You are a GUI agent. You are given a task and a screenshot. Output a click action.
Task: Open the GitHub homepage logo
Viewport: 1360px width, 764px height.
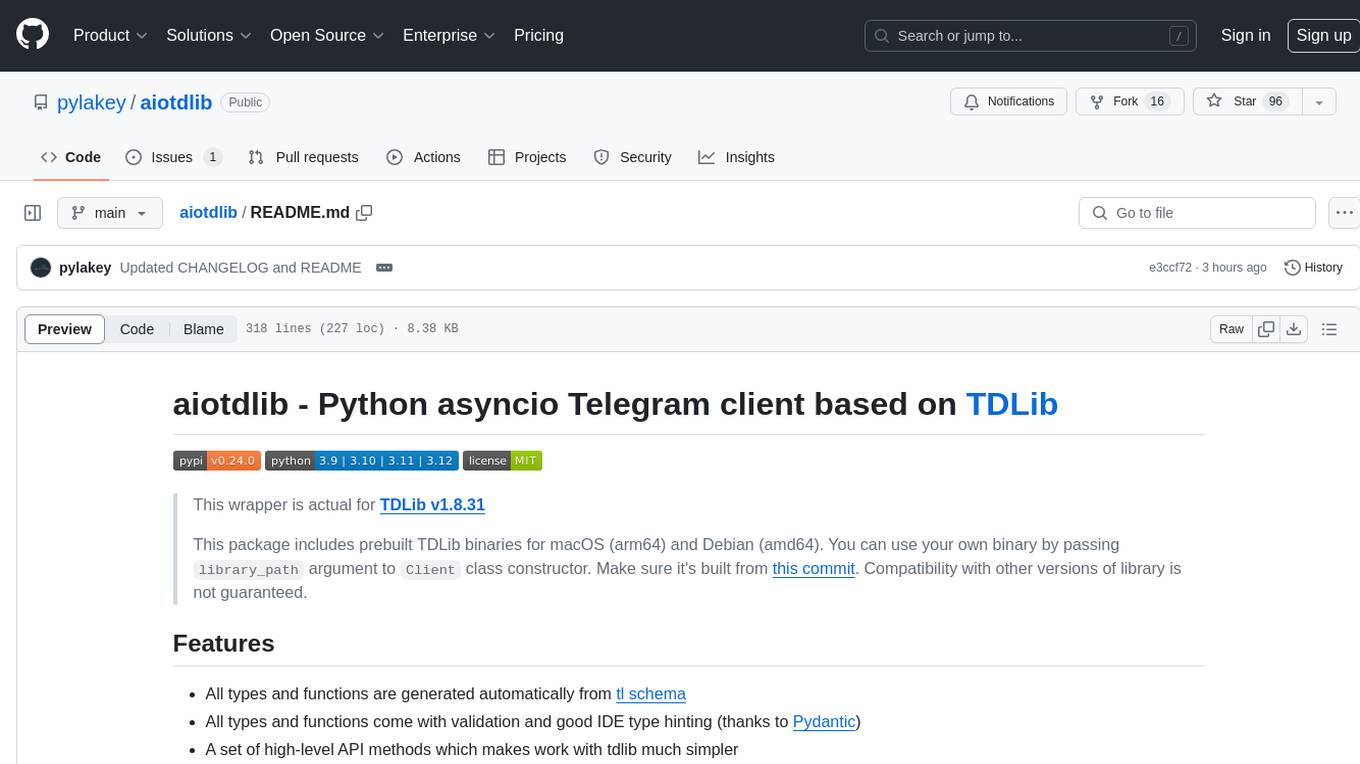click(32, 35)
